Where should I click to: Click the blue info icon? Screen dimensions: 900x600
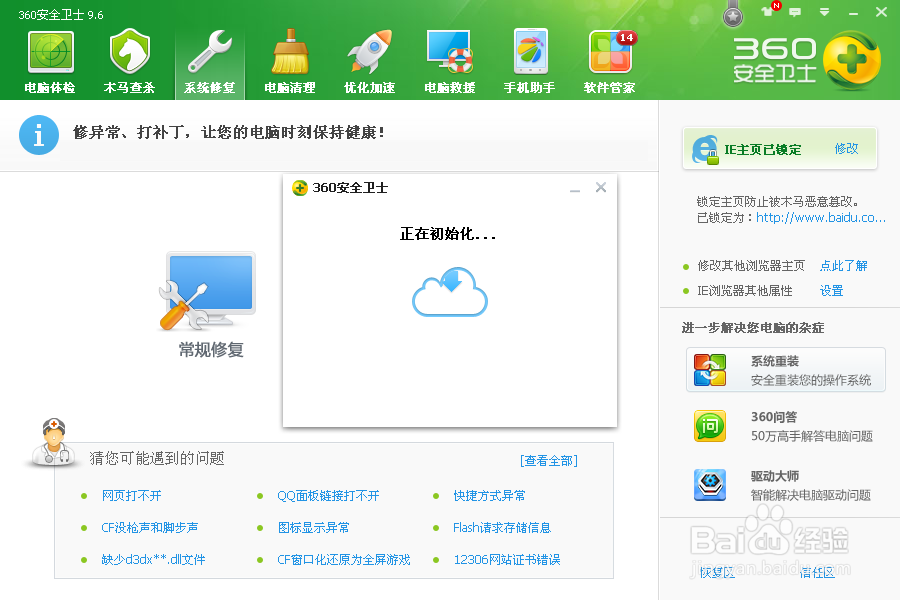tap(39, 135)
